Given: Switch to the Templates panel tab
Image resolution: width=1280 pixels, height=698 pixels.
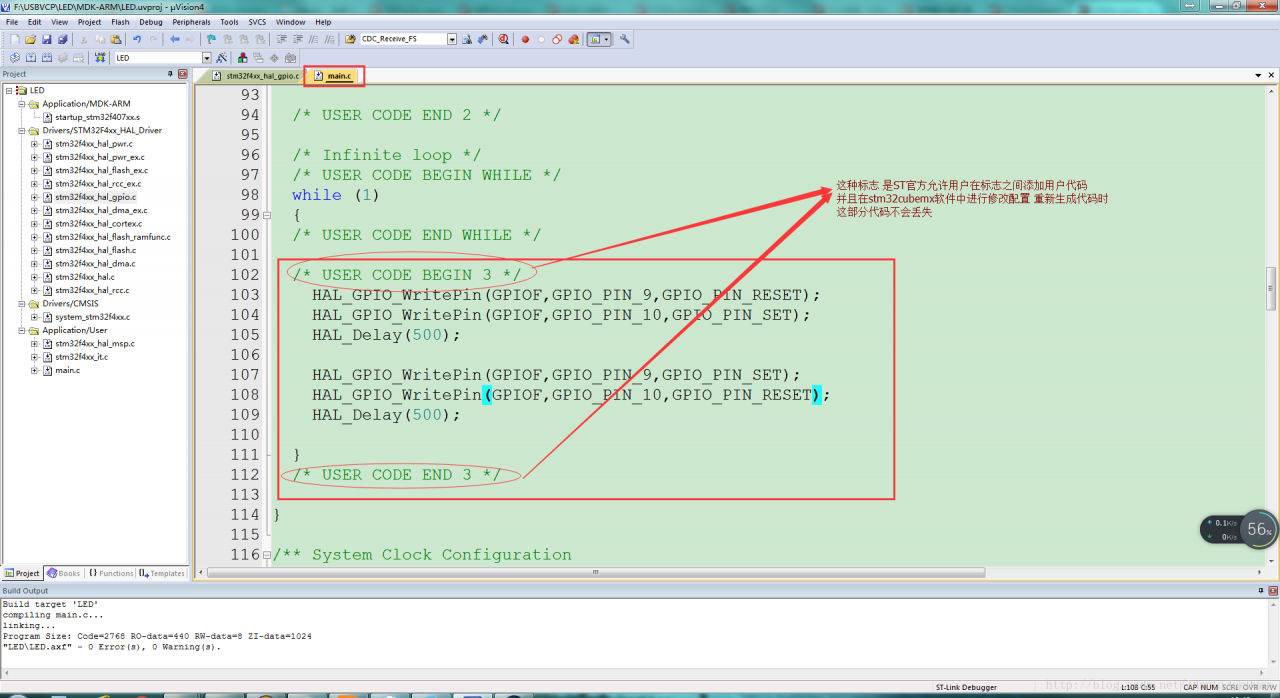Looking at the screenshot, I should point(162,573).
